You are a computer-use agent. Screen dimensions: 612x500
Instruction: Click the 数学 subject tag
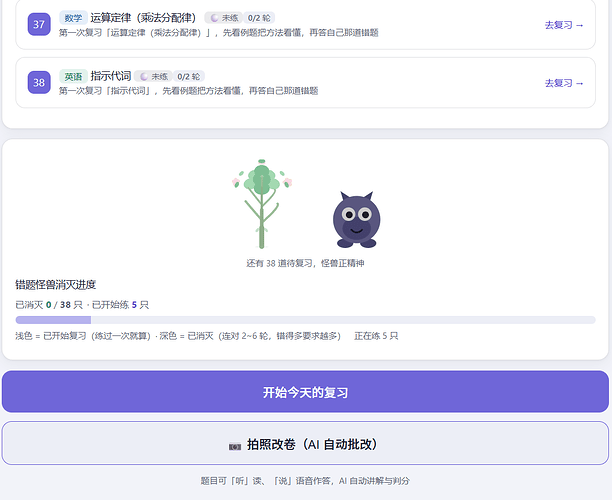click(73, 18)
